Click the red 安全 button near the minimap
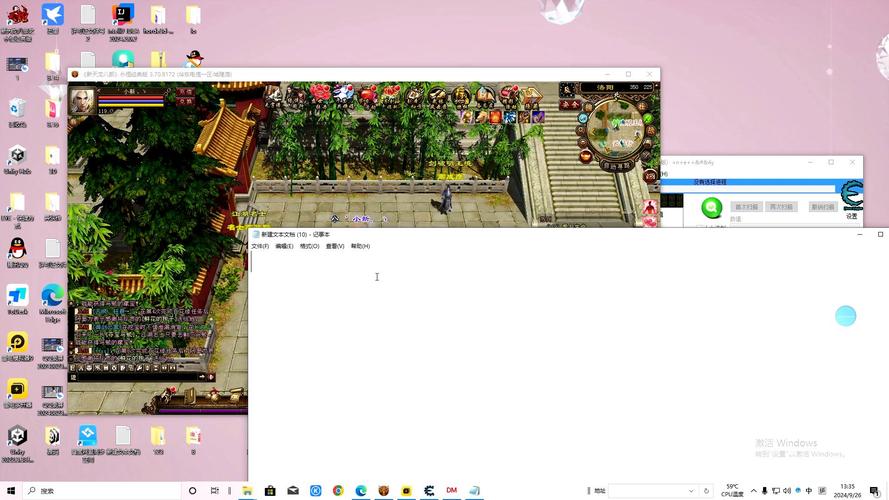This screenshot has height=500, width=889. 570,104
